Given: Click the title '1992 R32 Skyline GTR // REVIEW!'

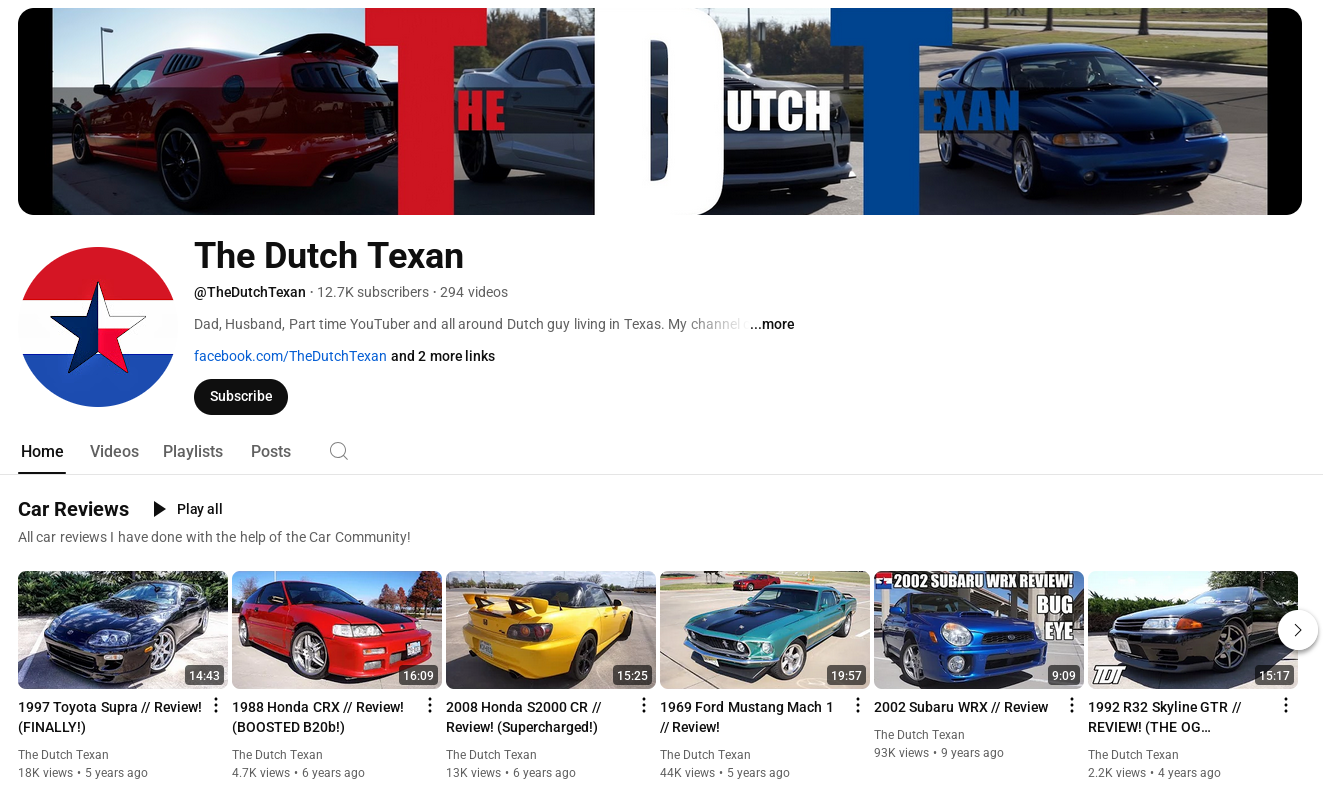Looking at the screenshot, I should tap(1165, 717).
